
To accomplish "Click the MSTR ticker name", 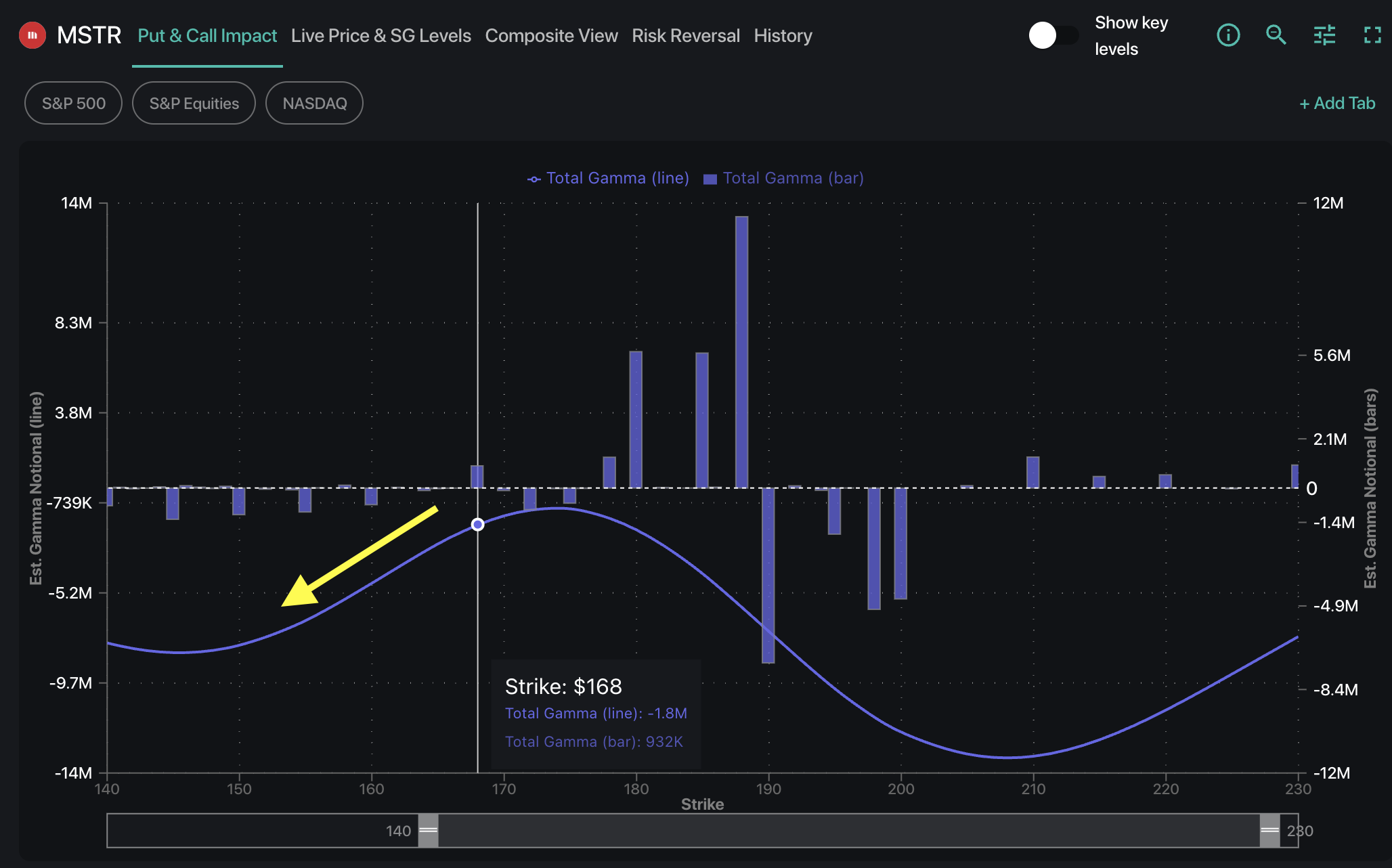I will (x=89, y=35).
